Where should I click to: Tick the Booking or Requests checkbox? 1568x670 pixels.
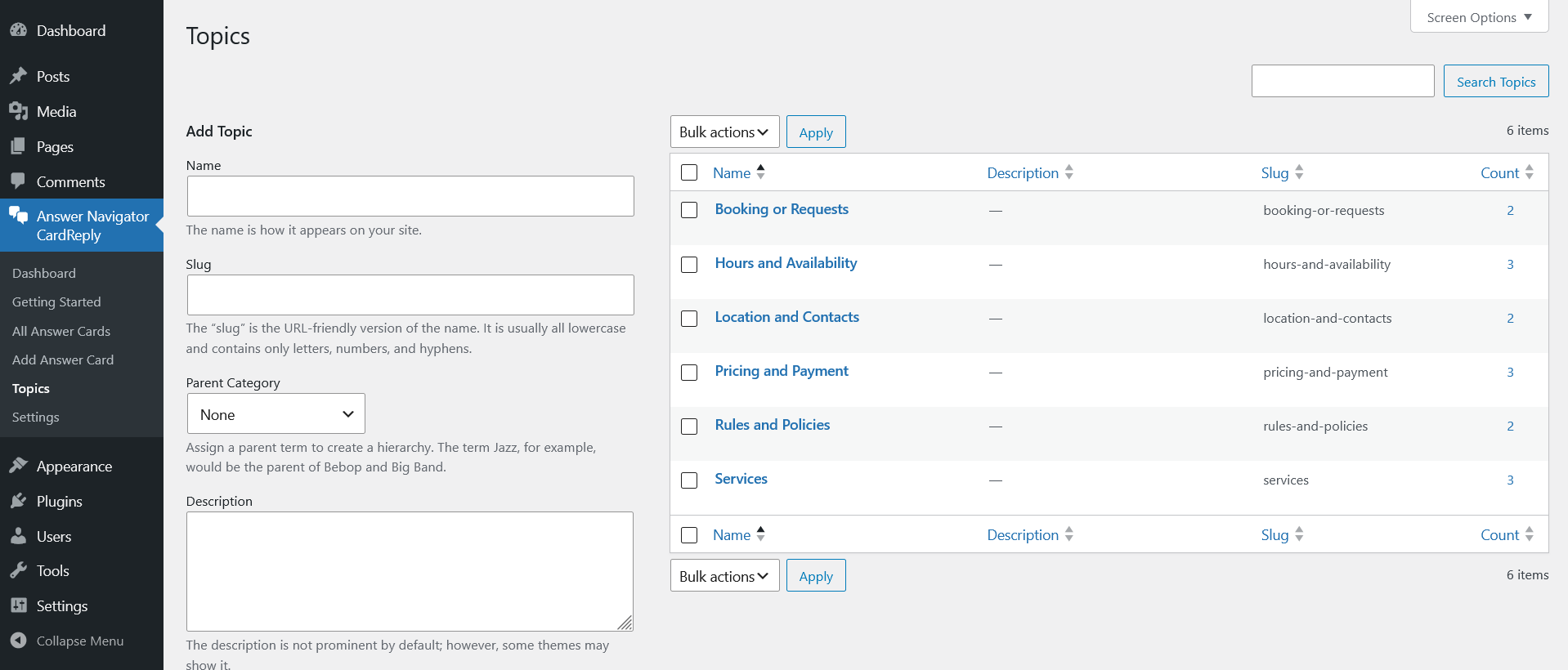click(x=689, y=210)
